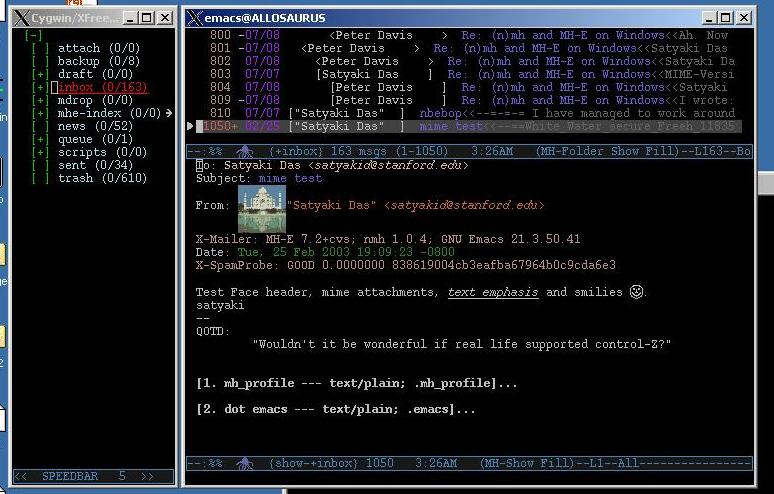Open the queue (0/1) folder
774x494 pixels.
click(95, 139)
